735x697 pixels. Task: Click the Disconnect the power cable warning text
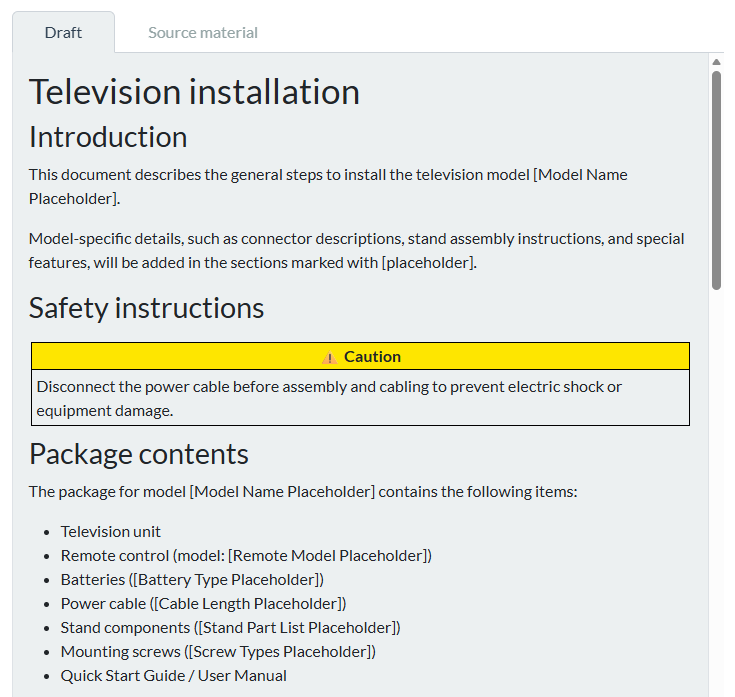pyautogui.click(x=329, y=398)
